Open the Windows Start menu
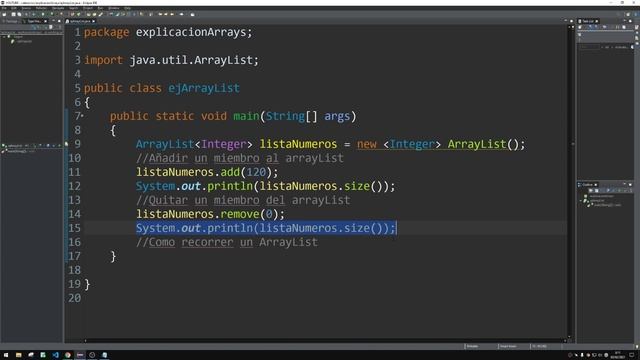Image resolution: width=640 pixels, height=360 pixels. tap(6, 355)
